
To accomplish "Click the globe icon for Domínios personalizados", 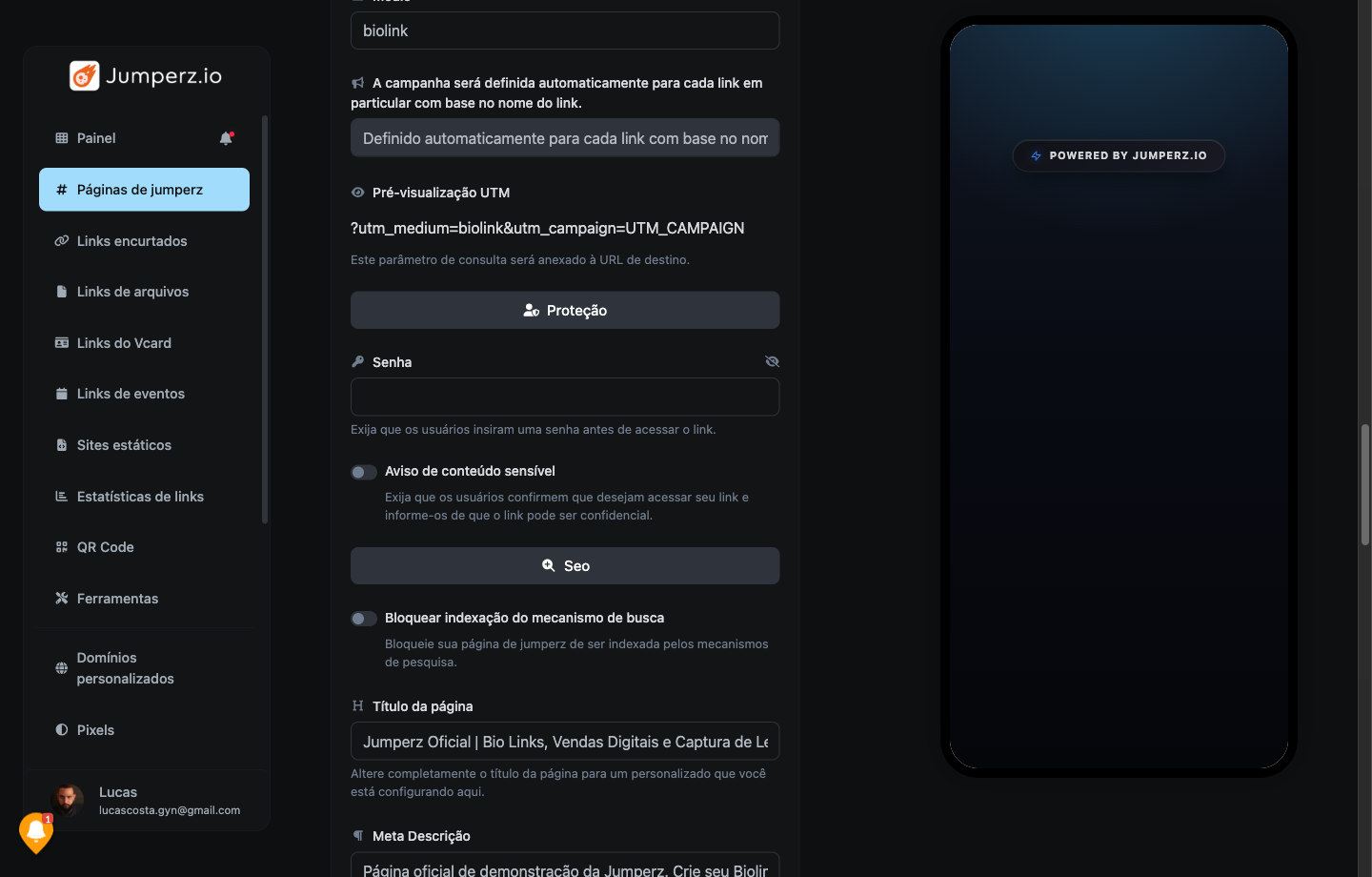I will coord(62,668).
